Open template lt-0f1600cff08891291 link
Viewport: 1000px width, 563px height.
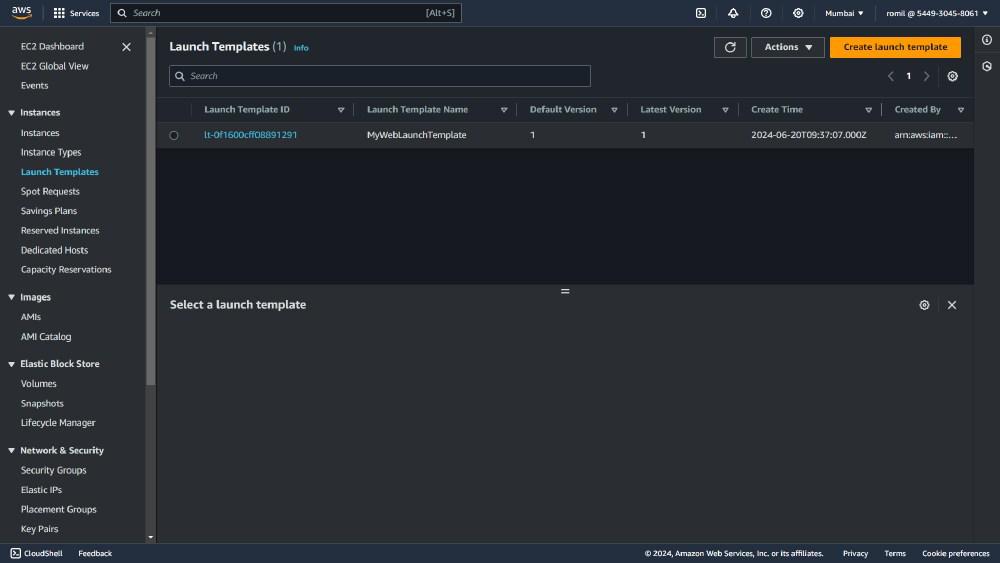click(251, 135)
